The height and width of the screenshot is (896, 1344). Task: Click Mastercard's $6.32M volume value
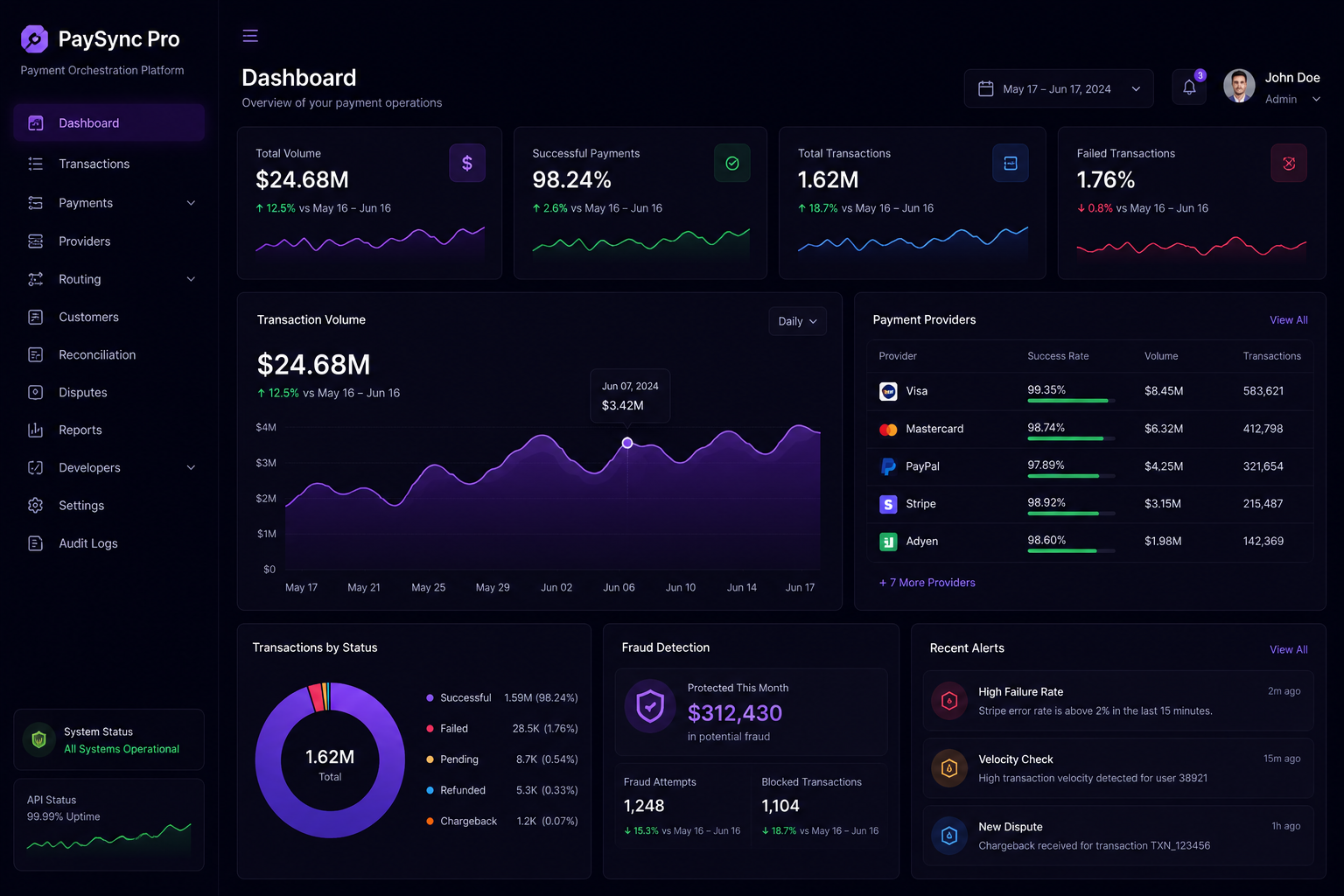pyautogui.click(x=1164, y=429)
